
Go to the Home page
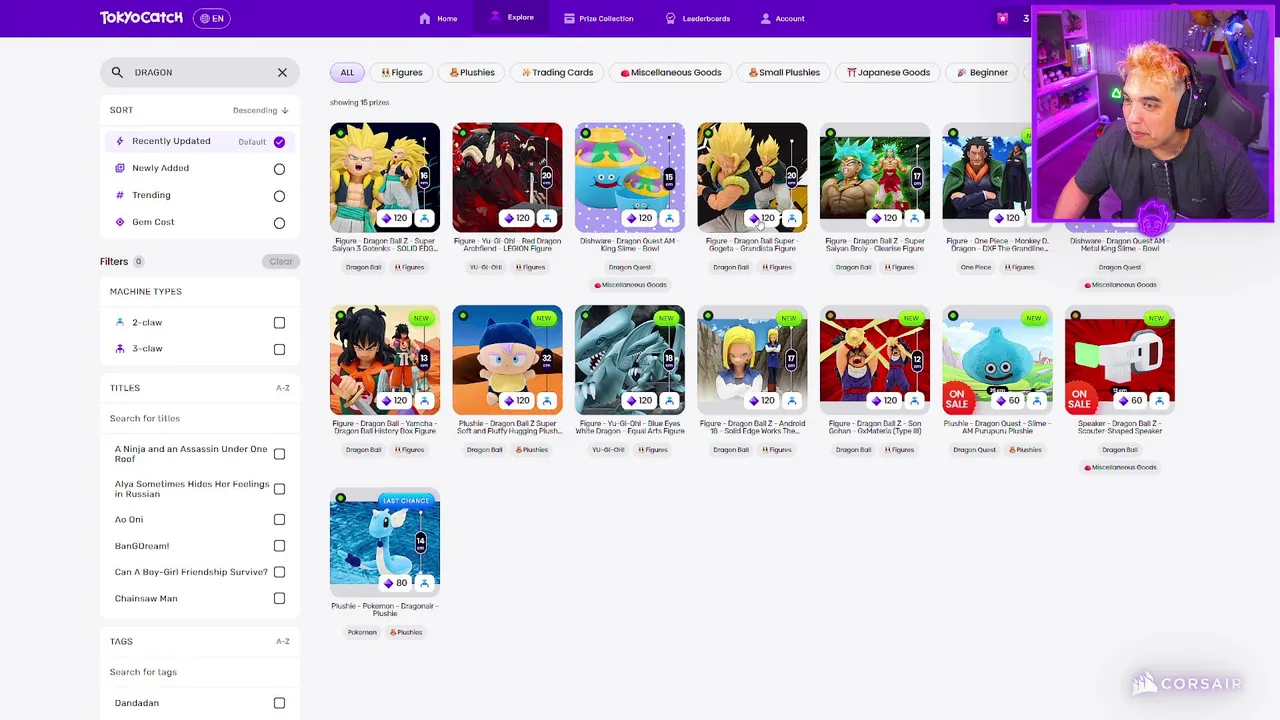click(438, 18)
